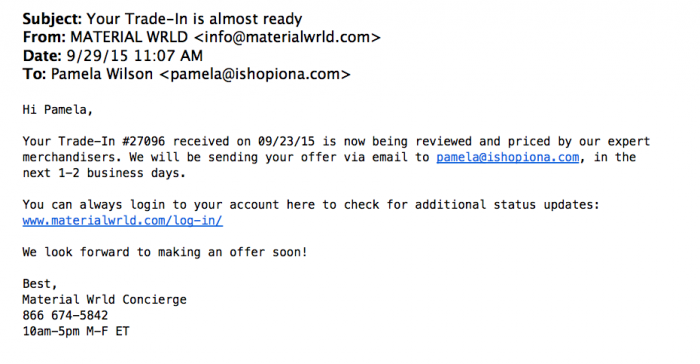Screen dimensions: 700x364
Task: Click the 'Best,' closing line
Action: click(40, 284)
